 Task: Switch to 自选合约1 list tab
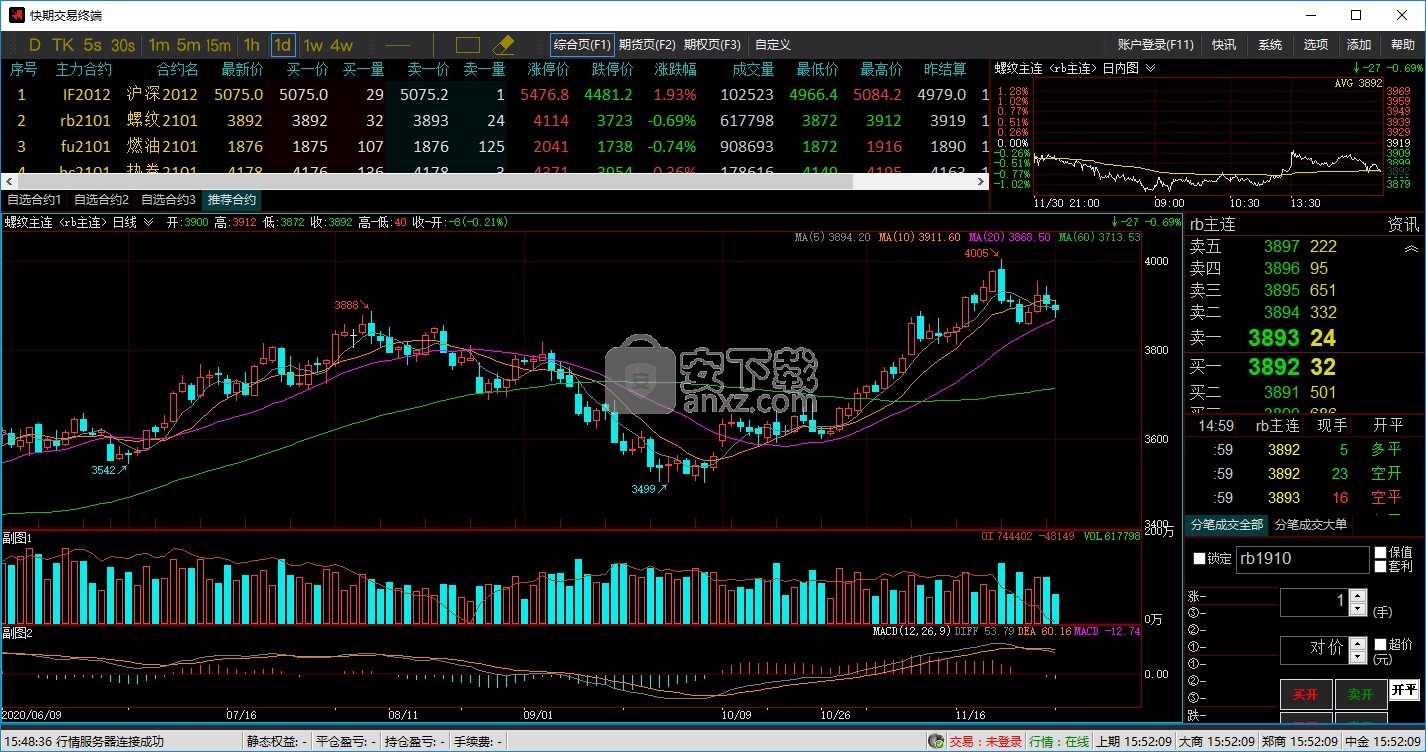pyautogui.click(x=34, y=200)
